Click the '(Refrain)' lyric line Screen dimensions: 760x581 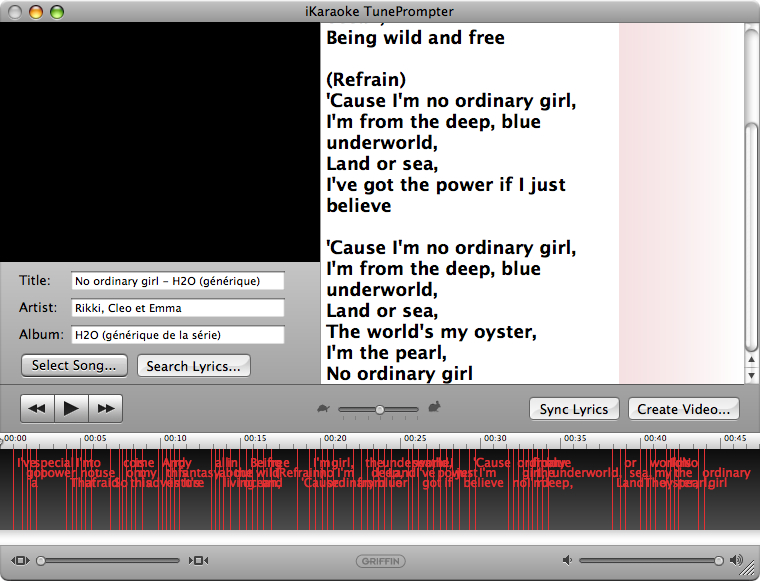(366, 80)
